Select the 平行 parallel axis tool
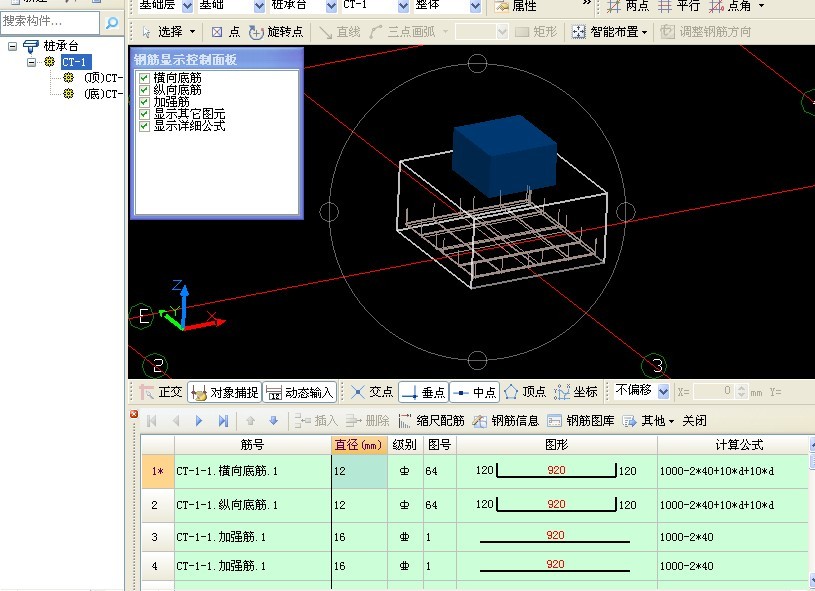The width and height of the screenshot is (815, 591). click(679, 6)
